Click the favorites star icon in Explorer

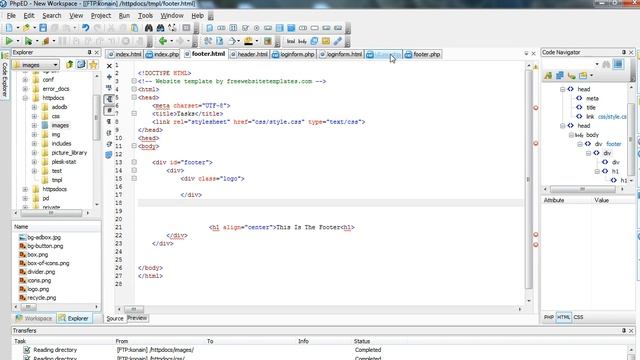click(93, 64)
